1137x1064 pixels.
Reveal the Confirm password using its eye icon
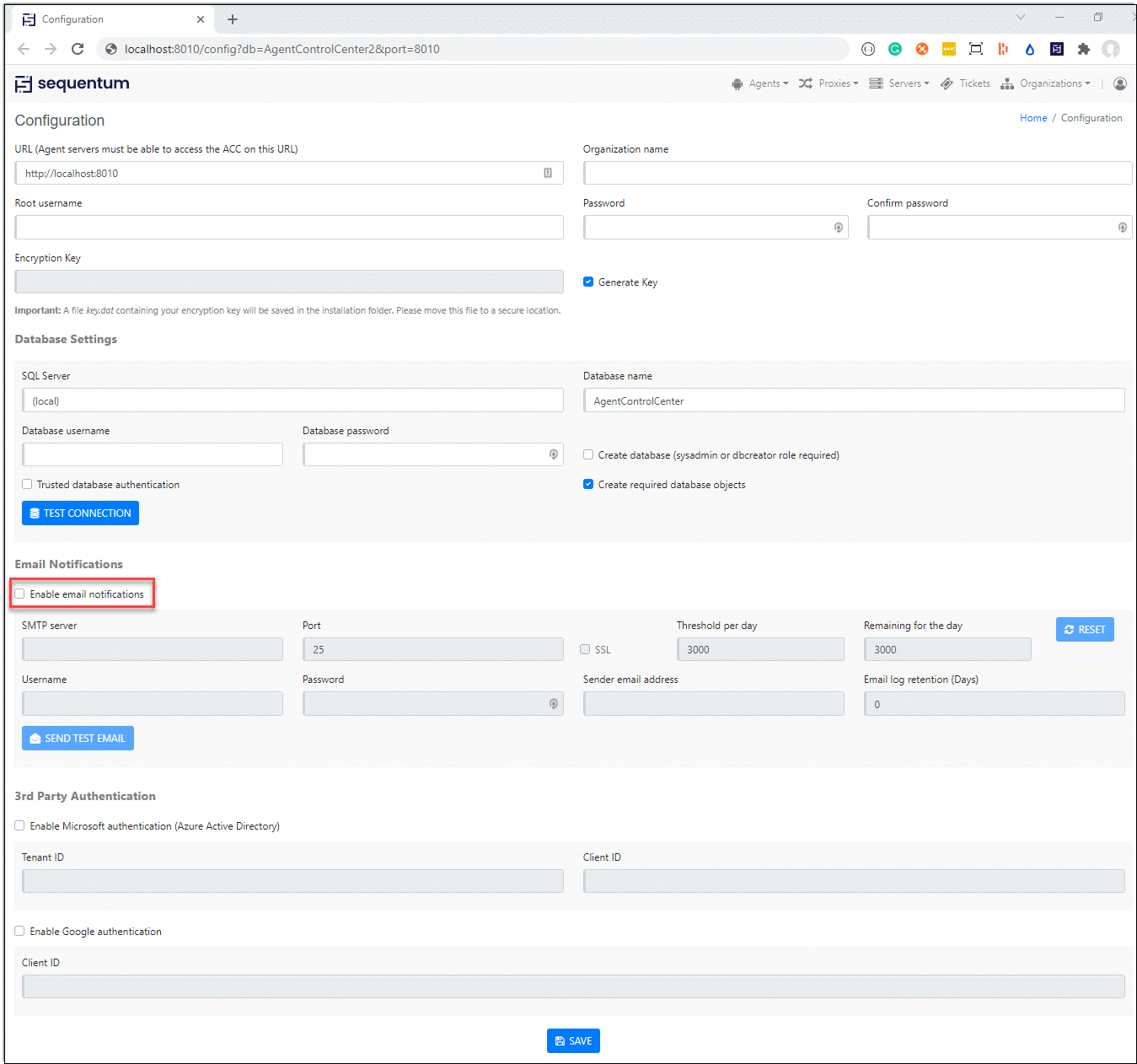pos(1121,227)
